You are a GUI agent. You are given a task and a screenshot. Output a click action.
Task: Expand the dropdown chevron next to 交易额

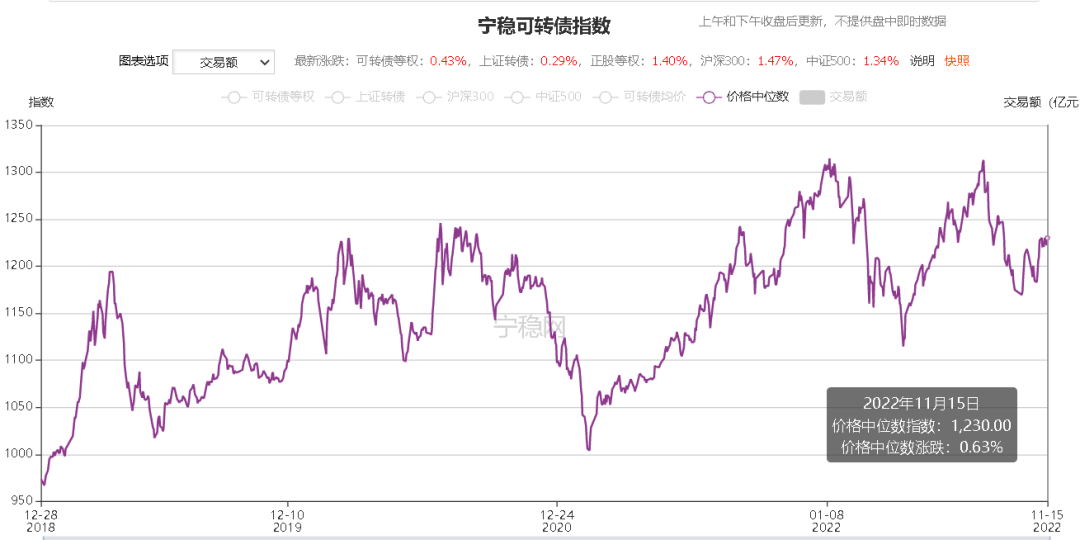tap(265, 62)
